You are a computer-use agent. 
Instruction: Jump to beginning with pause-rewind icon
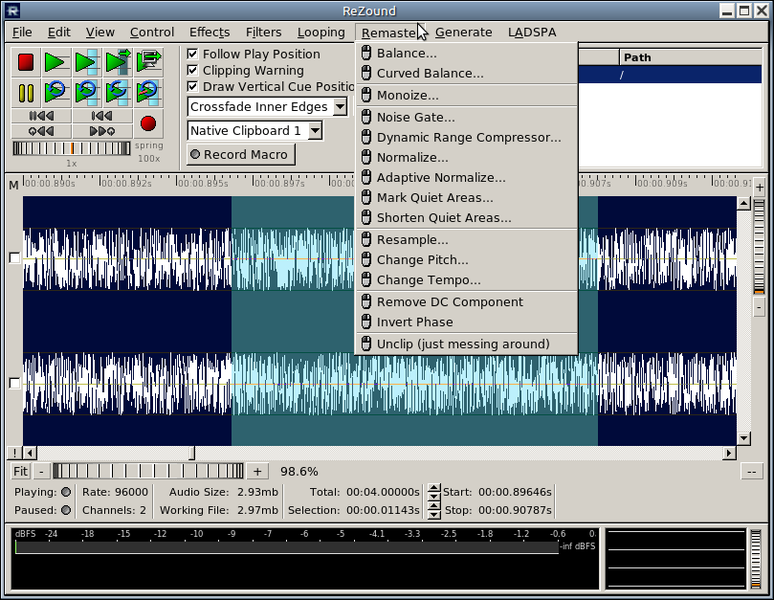tap(41, 116)
